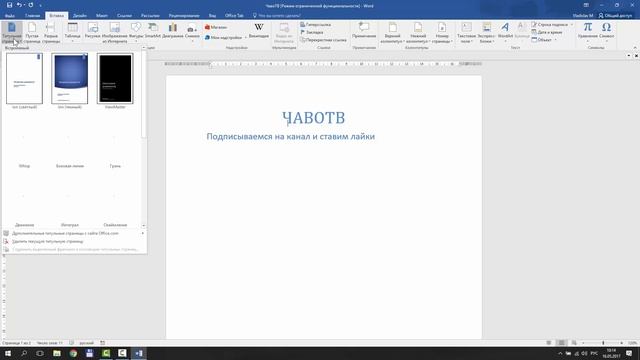Click Изображения из Интернета online pictures
The width and height of the screenshot is (640, 360).
115,33
